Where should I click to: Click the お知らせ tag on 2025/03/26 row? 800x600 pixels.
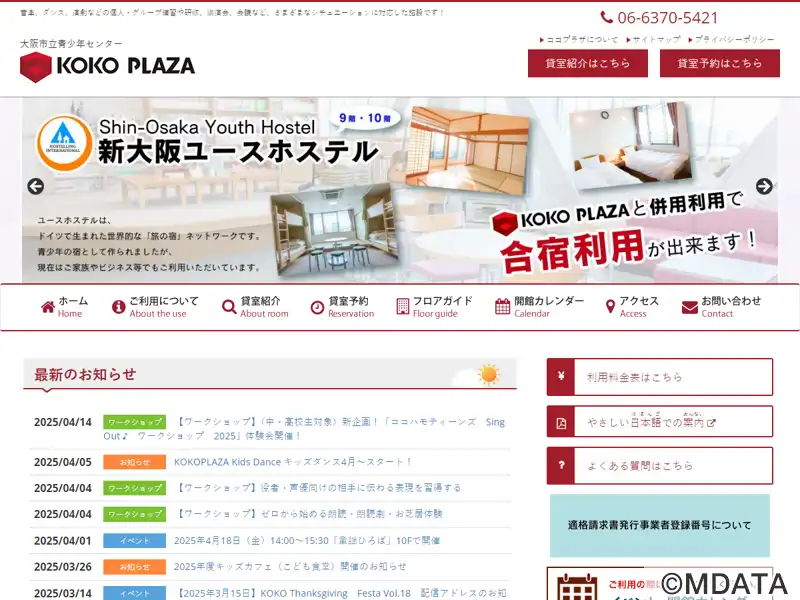coord(135,566)
